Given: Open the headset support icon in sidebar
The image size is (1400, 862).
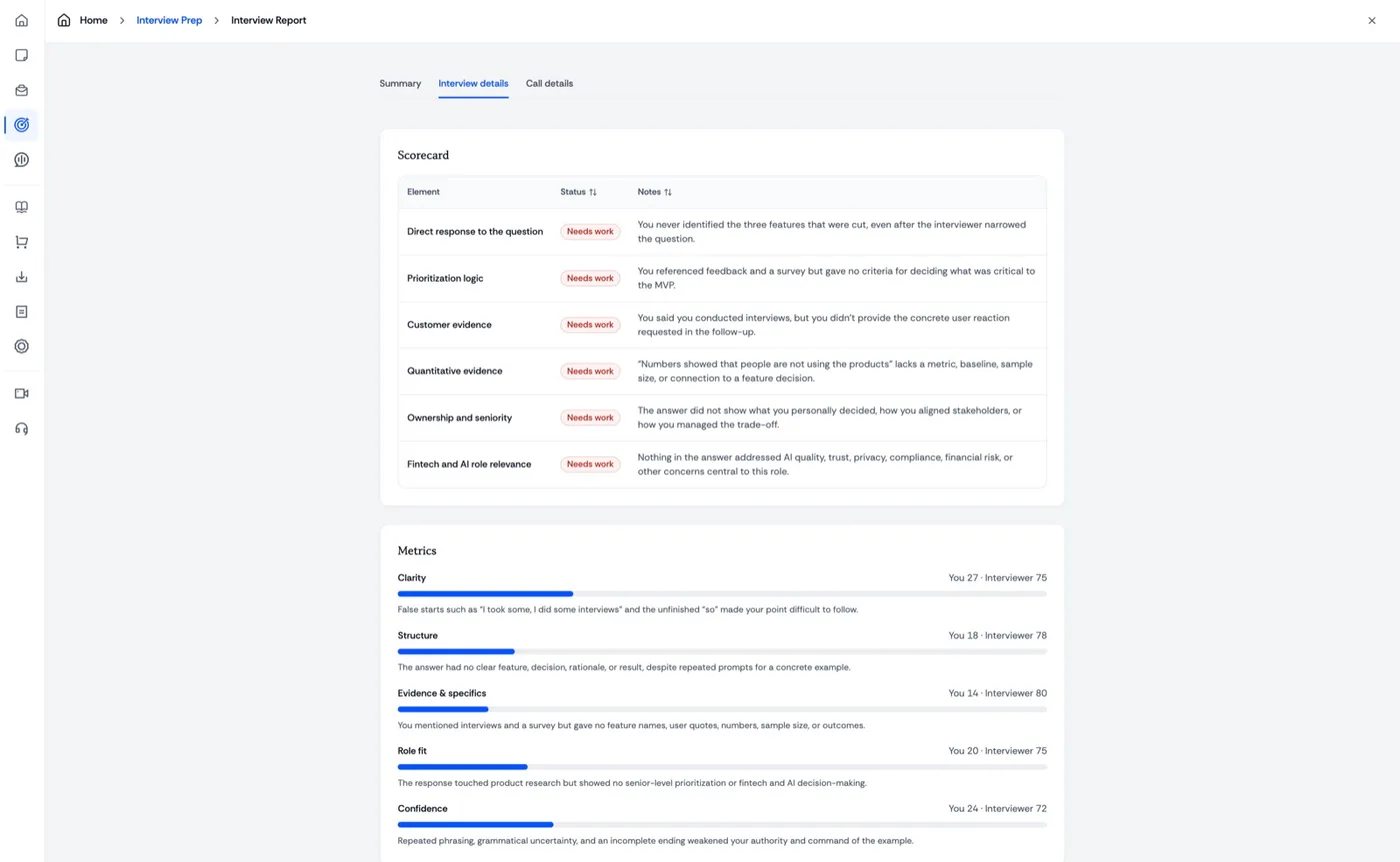Looking at the screenshot, I should pos(22,429).
